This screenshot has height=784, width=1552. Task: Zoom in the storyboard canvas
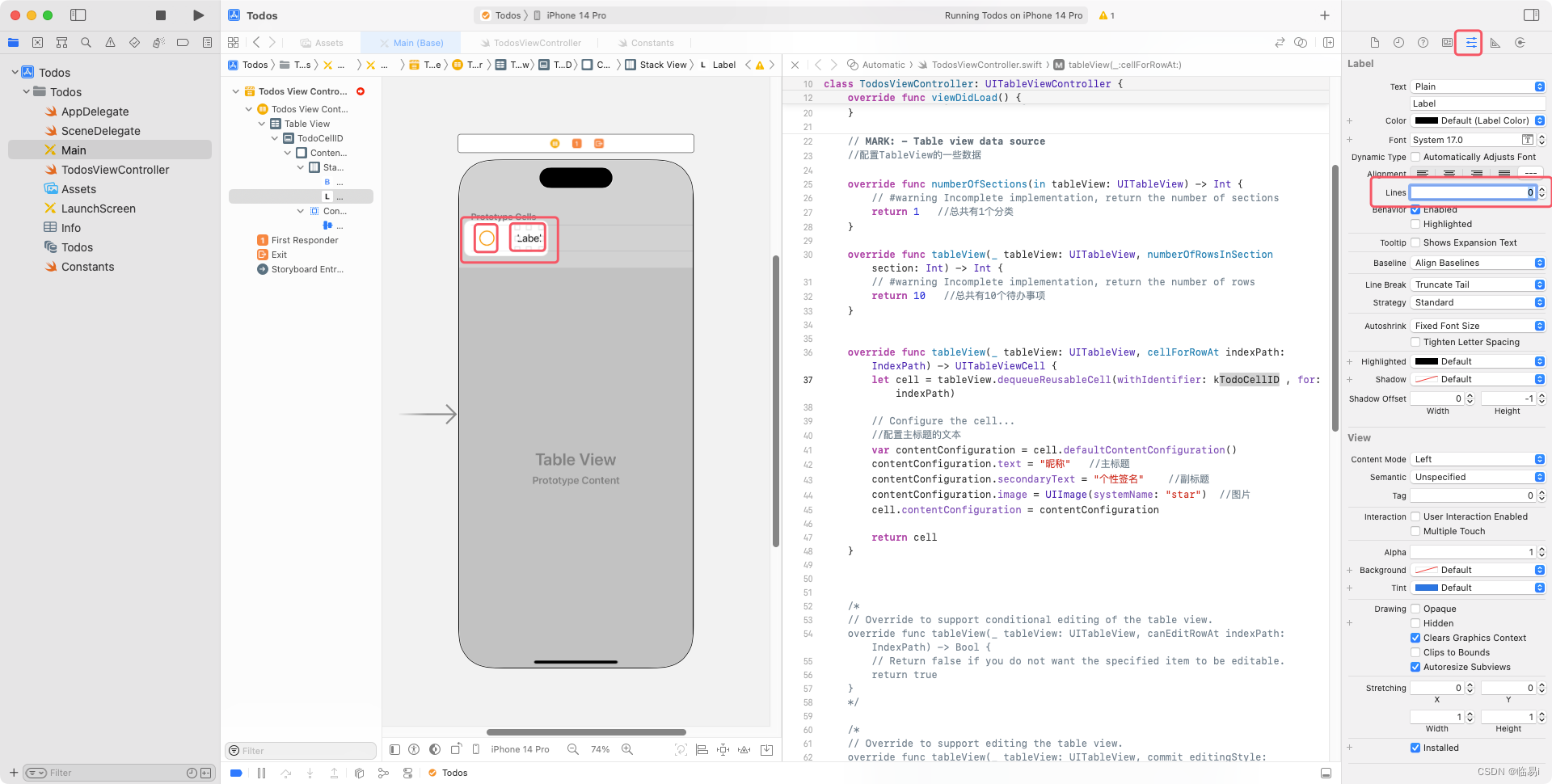coord(627,749)
